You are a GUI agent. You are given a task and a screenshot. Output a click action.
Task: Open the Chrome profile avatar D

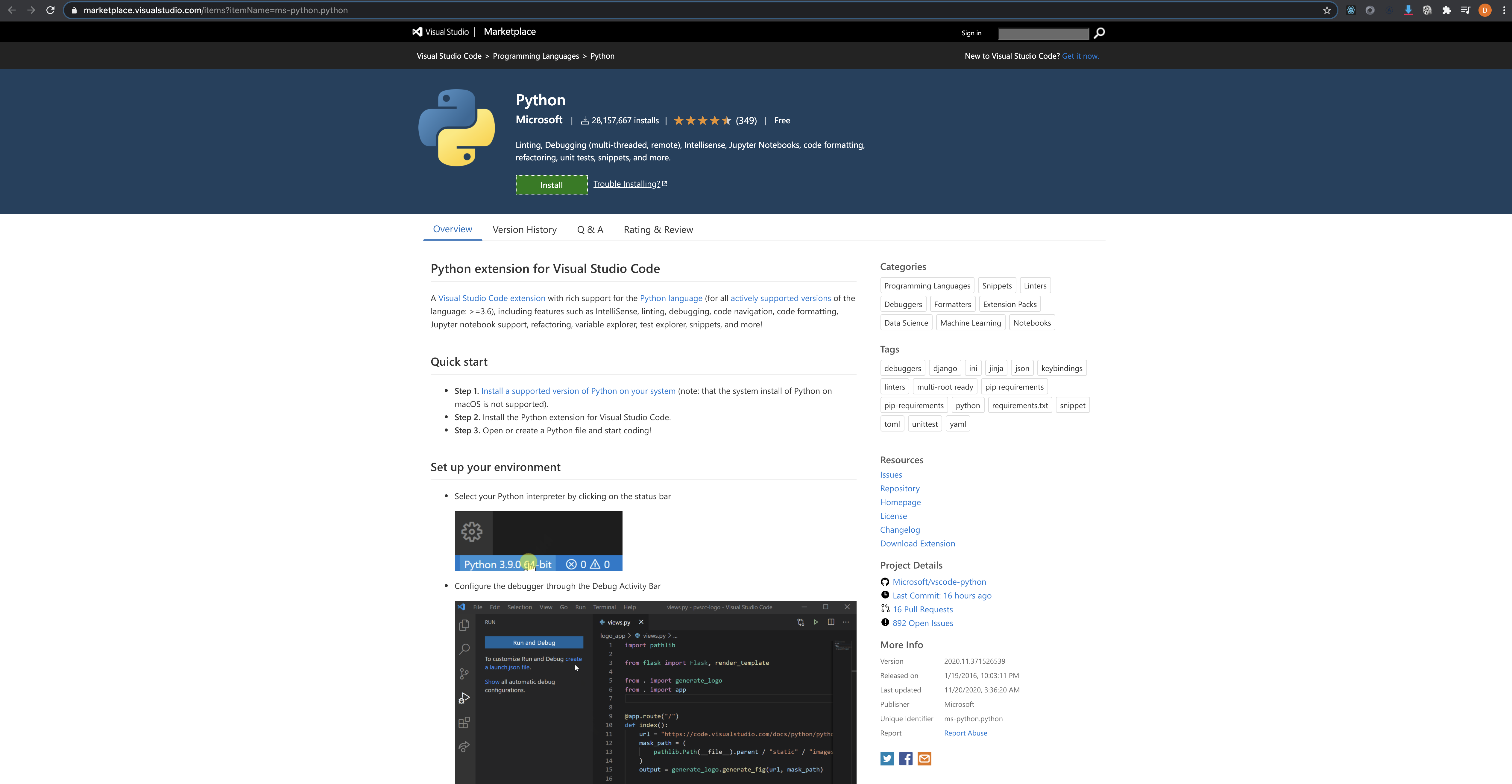[x=1485, y=10]
